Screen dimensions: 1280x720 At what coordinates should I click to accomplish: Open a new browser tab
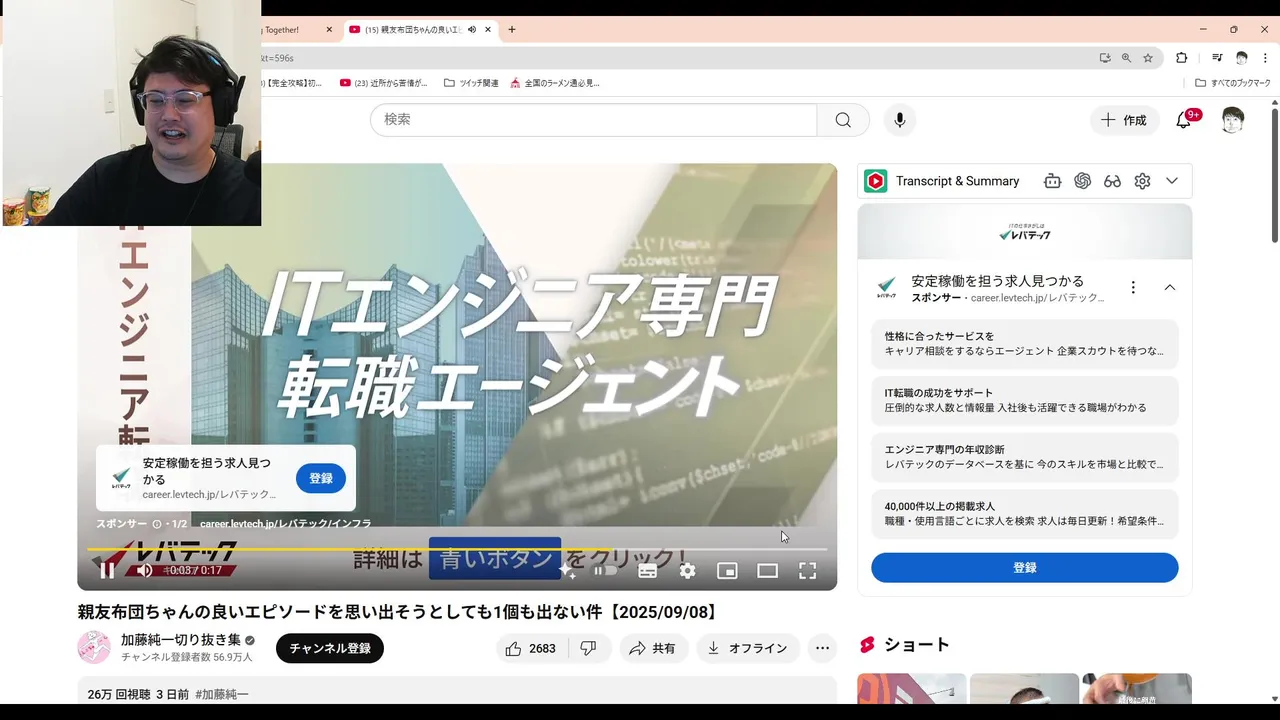[512, 30]
